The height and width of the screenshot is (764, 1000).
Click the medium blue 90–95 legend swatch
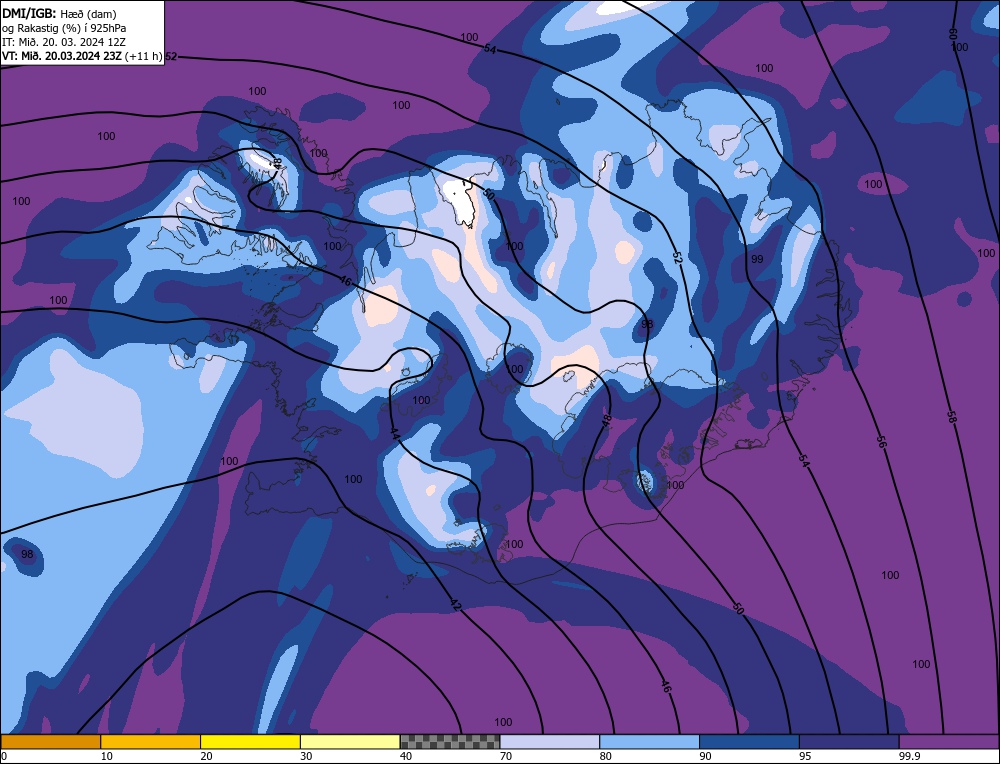tap(749, 741)
